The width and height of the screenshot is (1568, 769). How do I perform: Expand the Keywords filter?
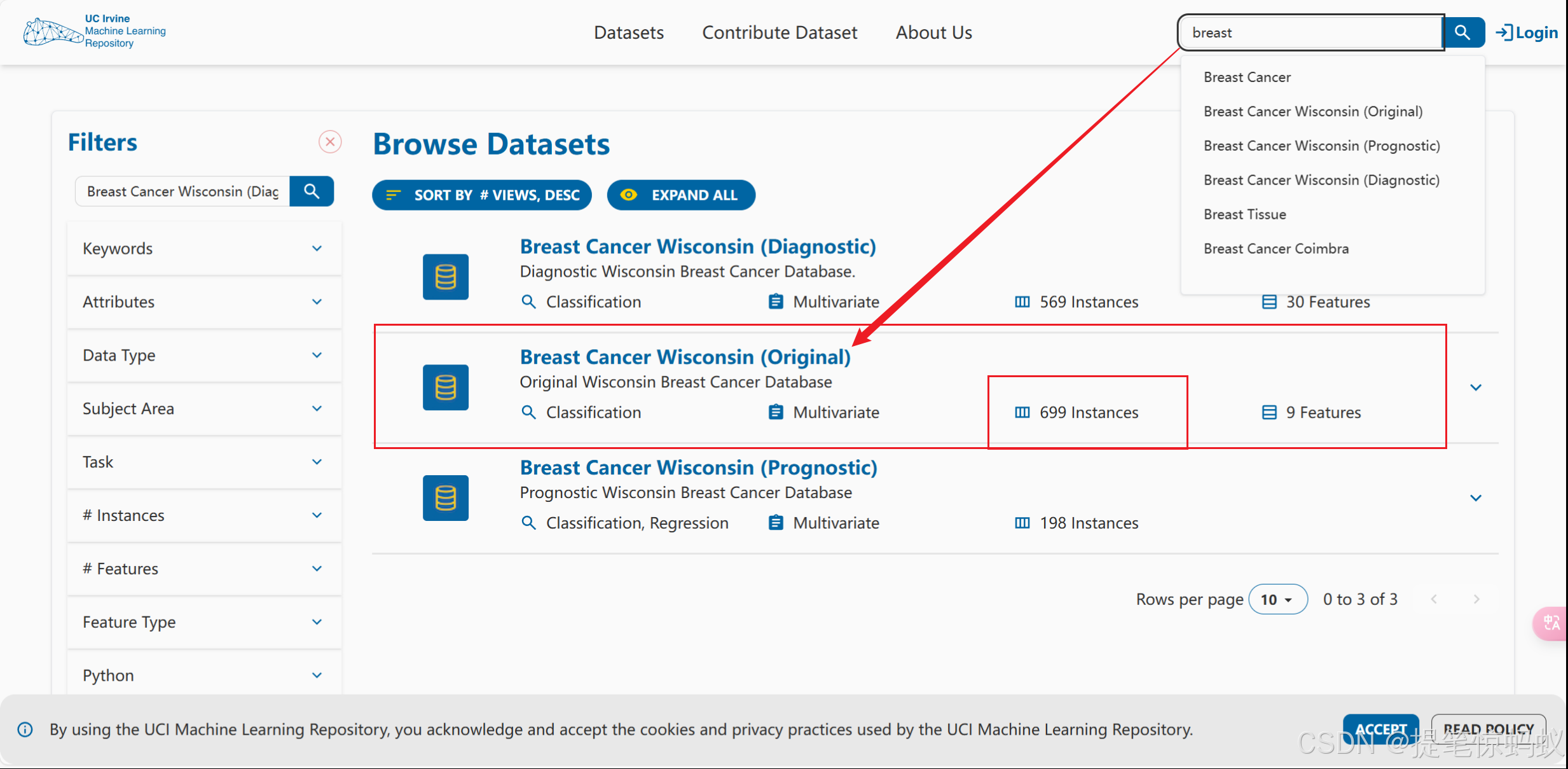click(204, 249)
